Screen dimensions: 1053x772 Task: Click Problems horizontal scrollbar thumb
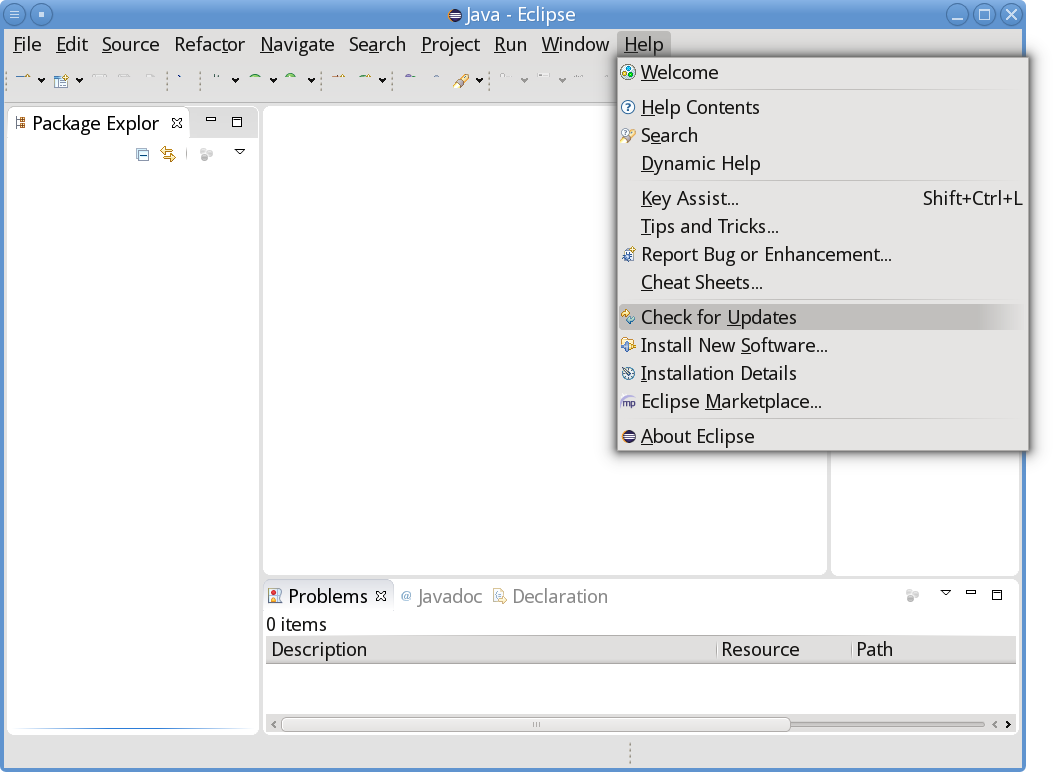pos(536,724)
